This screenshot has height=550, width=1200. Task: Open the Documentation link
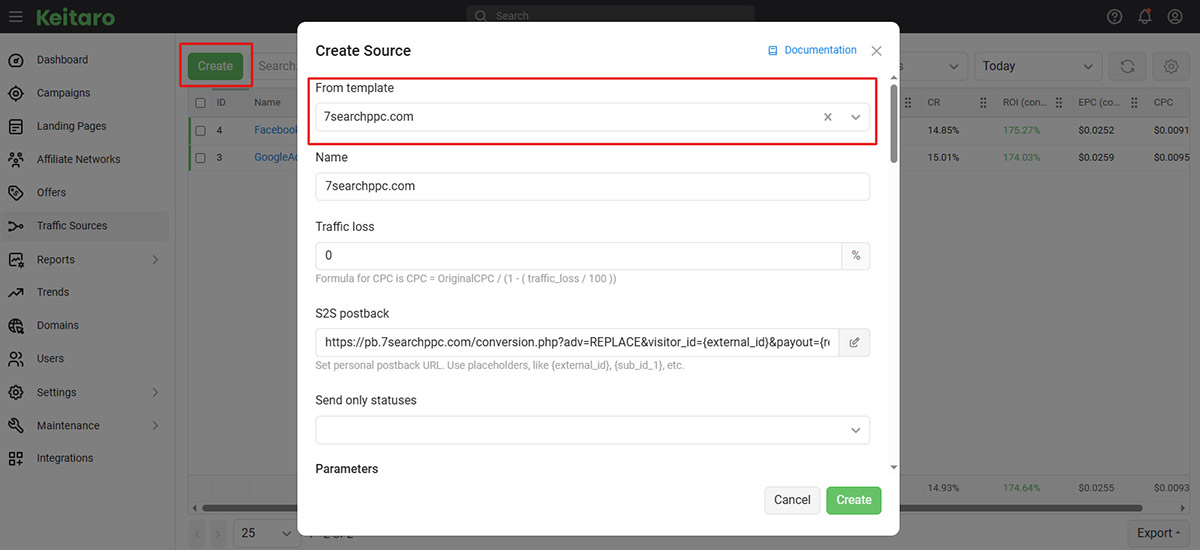tap(820, 50)
